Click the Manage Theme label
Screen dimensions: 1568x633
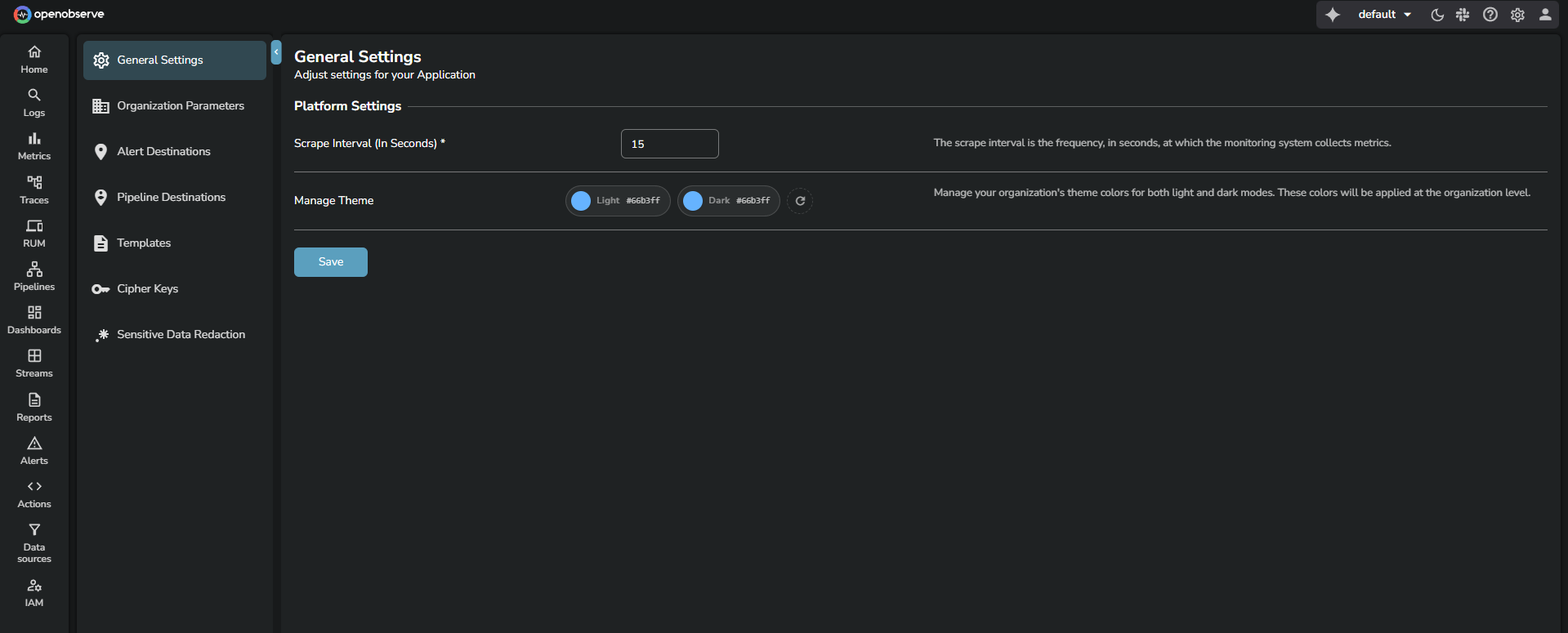pos(333,201)
